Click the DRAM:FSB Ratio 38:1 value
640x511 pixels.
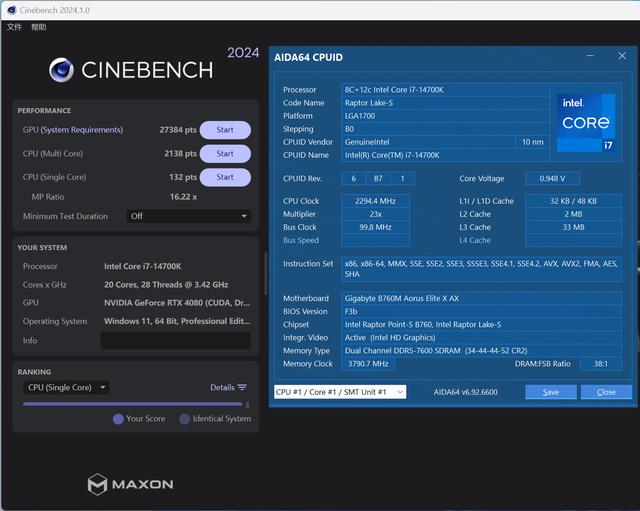[x=600, y=364]
